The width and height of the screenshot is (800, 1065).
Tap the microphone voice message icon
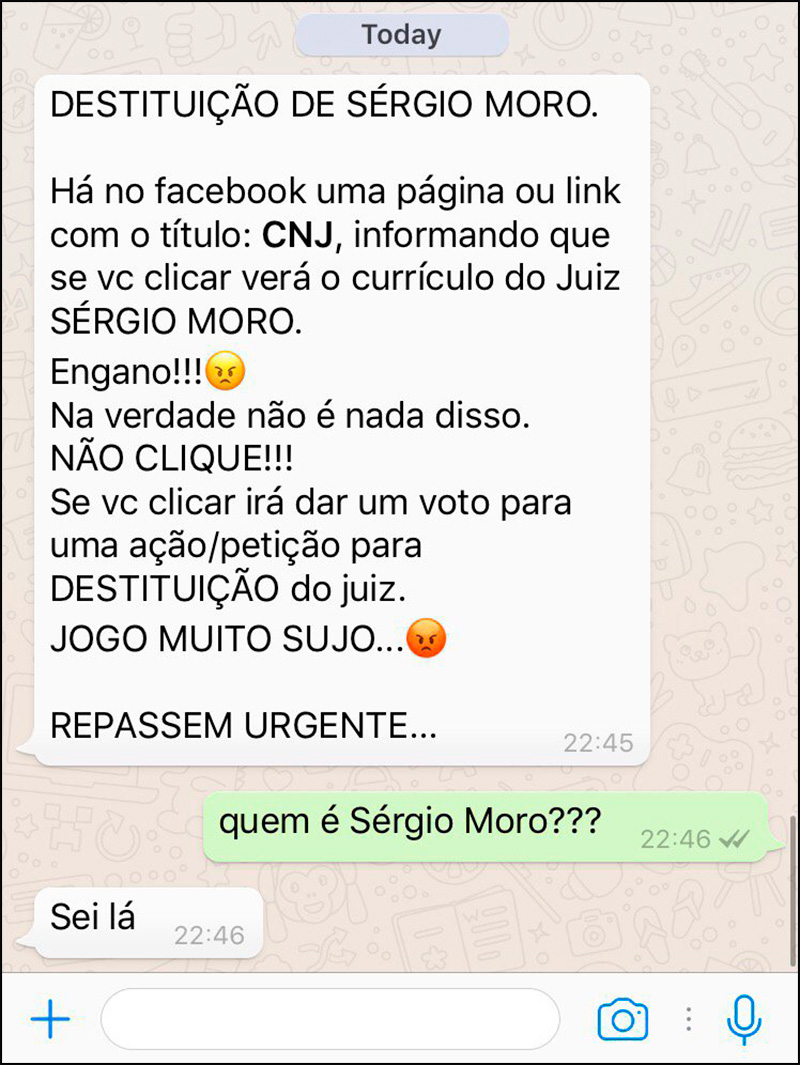744,1019
